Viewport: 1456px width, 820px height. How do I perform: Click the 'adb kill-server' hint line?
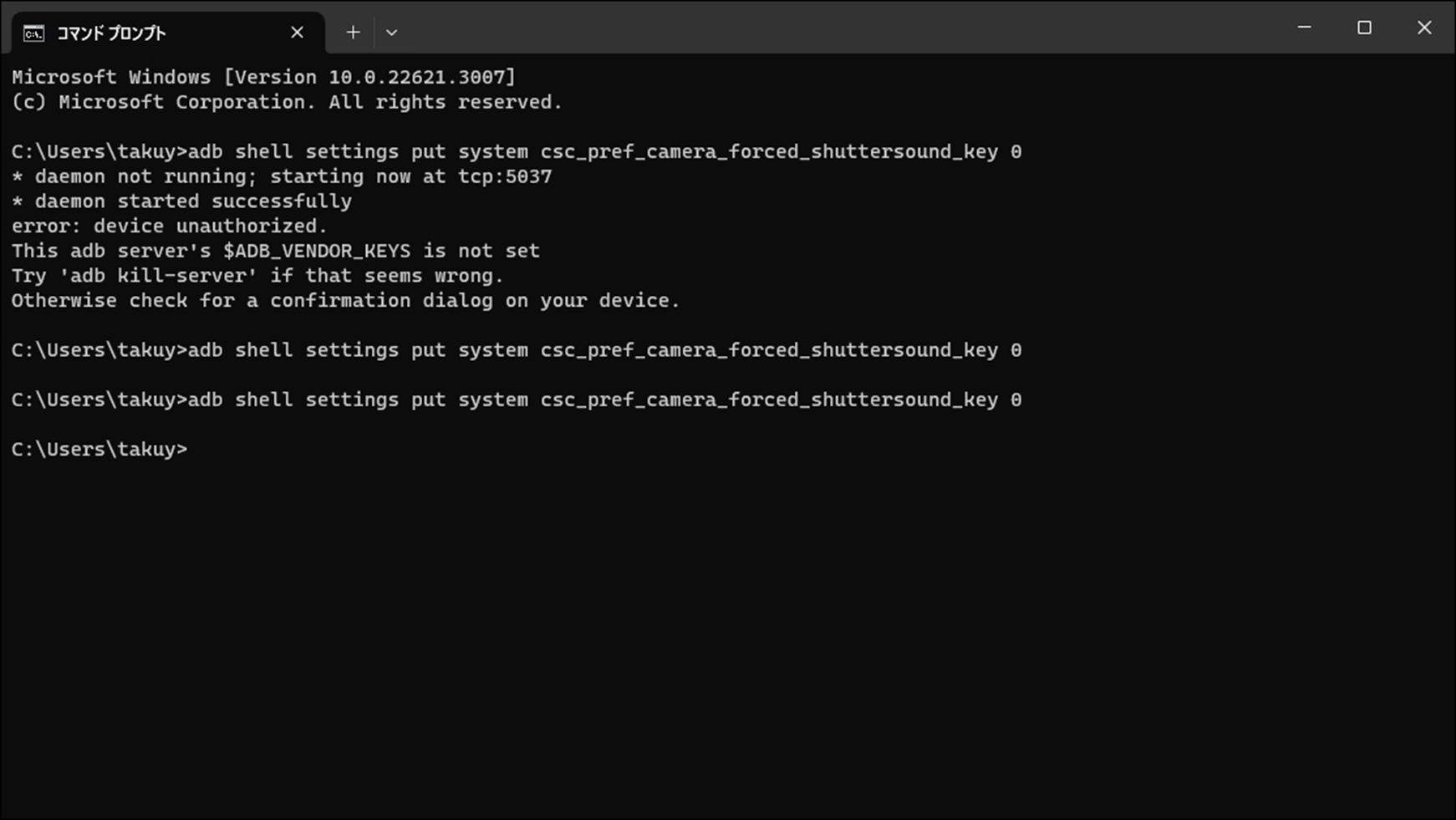click(x=257, y=276)
